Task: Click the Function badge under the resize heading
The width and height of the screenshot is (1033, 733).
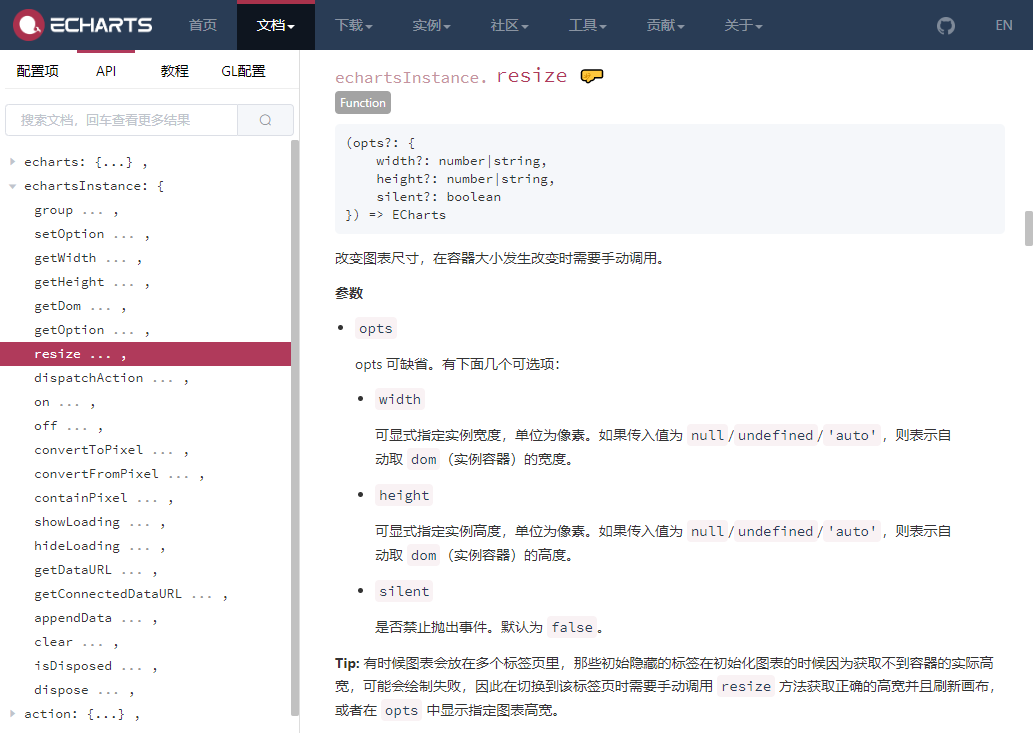Action: pyautogui.click(x=362, y=102)
